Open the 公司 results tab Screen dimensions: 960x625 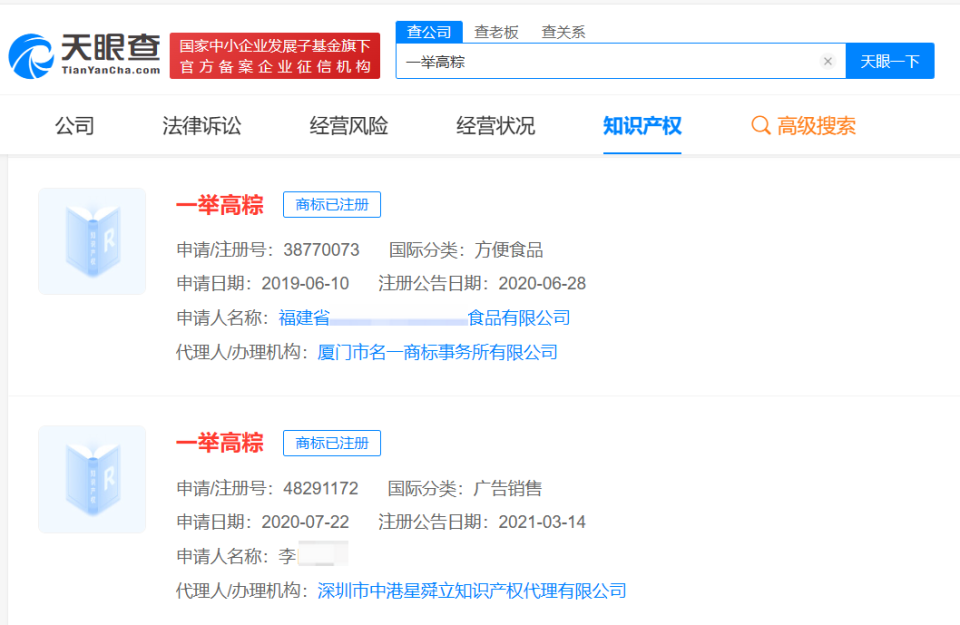(75, 126)
